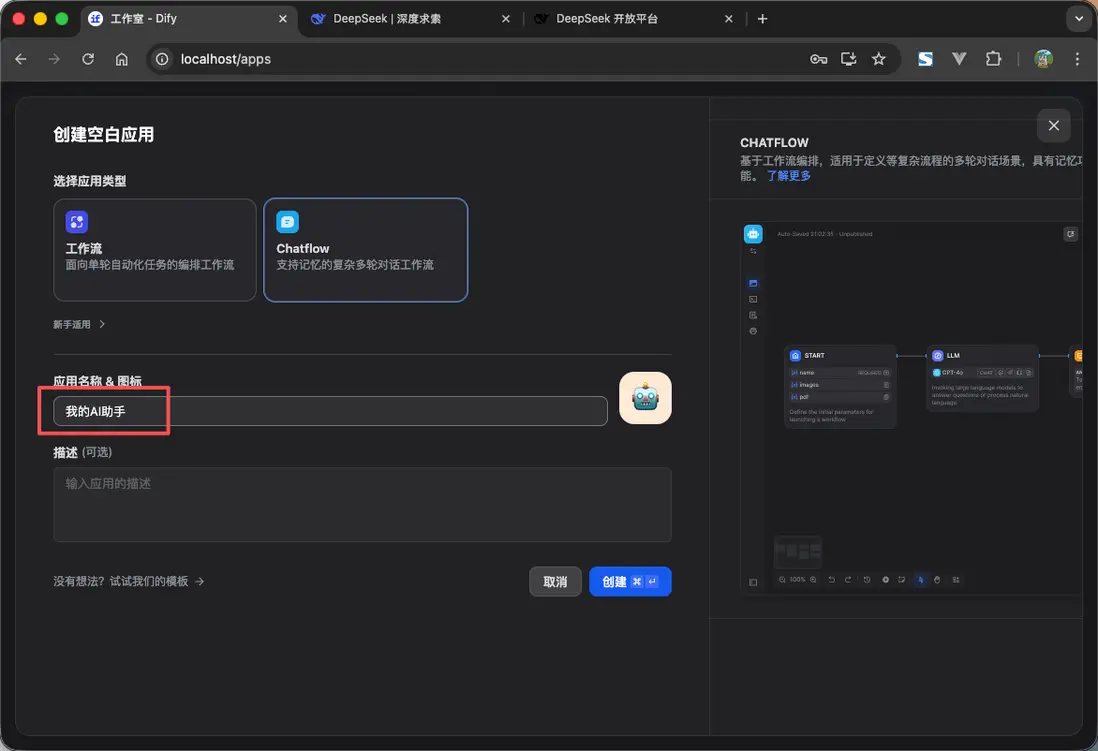Toggle the minimap icon on the canvas

753,581
